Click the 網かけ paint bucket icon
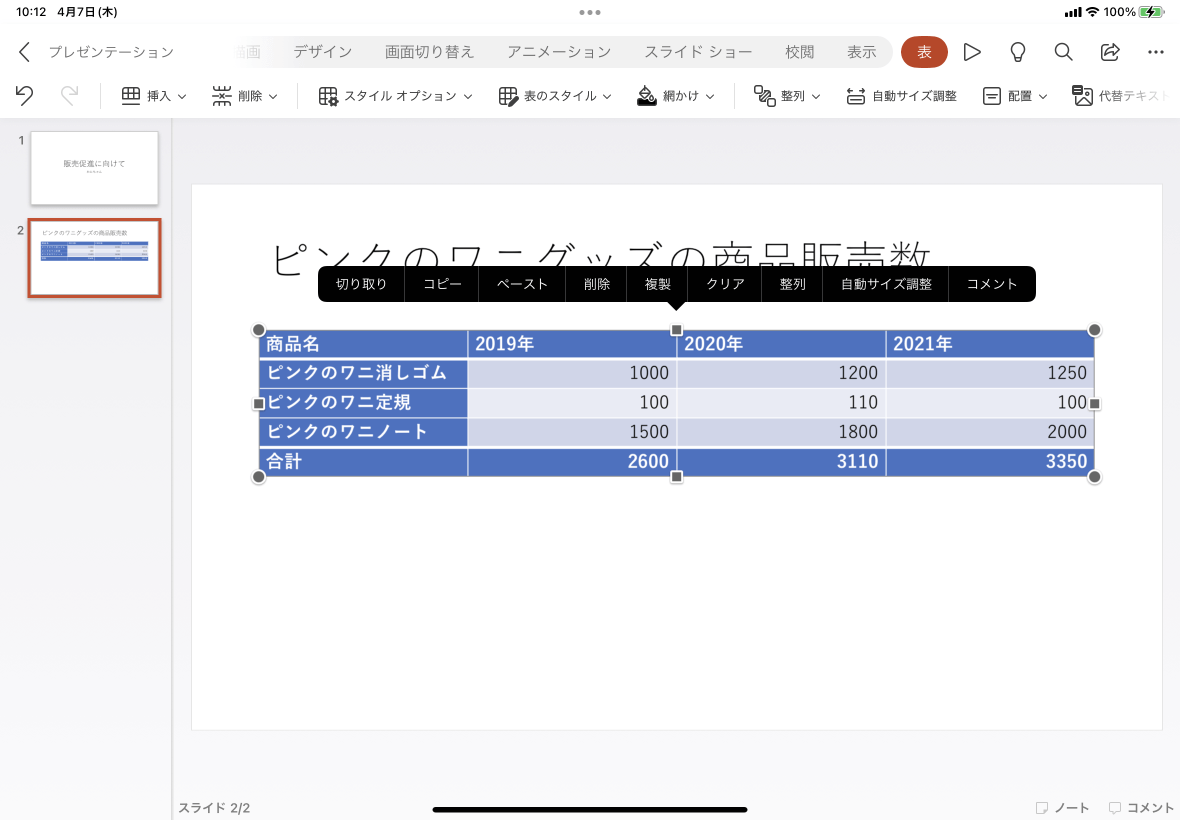 tap(646, 96)
